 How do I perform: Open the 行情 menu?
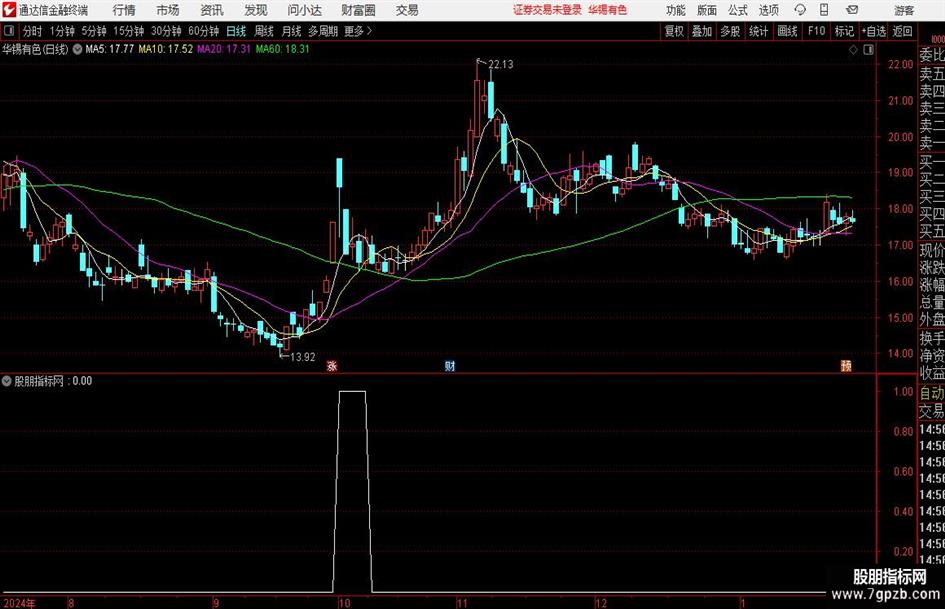tap(124, 10)
